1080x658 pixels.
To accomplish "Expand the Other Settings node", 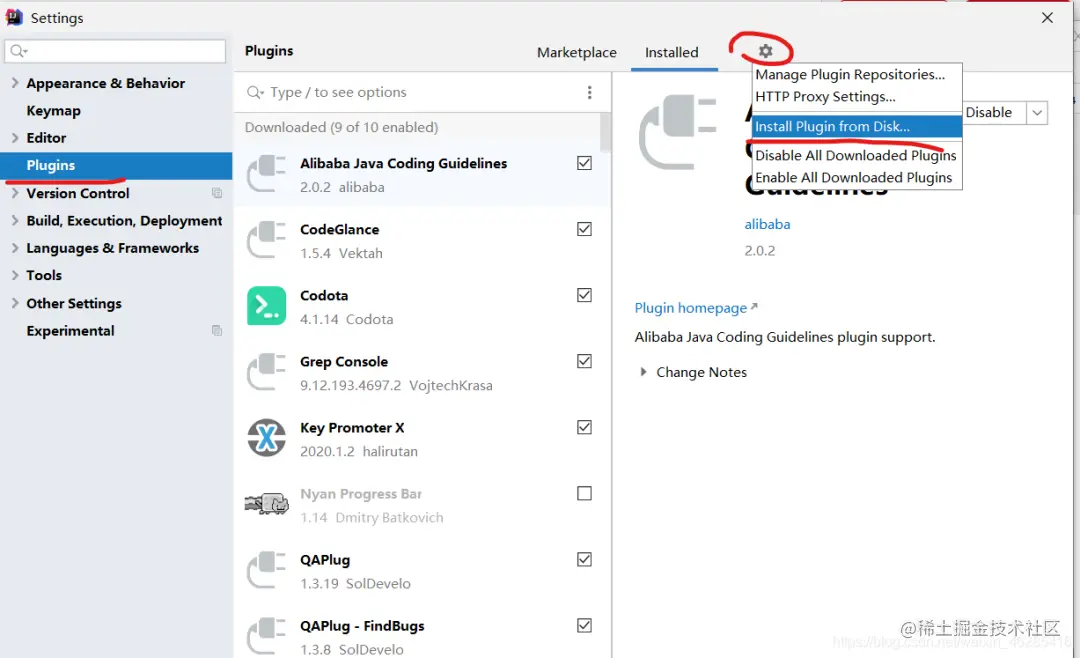I will 15,303.
